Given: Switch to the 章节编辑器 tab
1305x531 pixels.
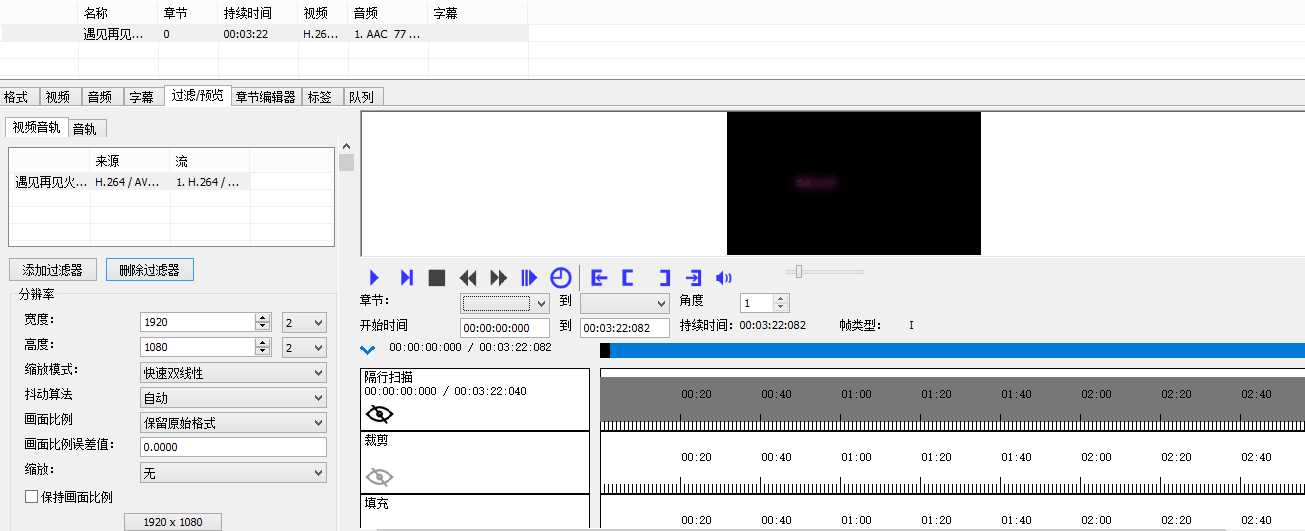Looking at the screenshot, I should click(x=265, y=97).
